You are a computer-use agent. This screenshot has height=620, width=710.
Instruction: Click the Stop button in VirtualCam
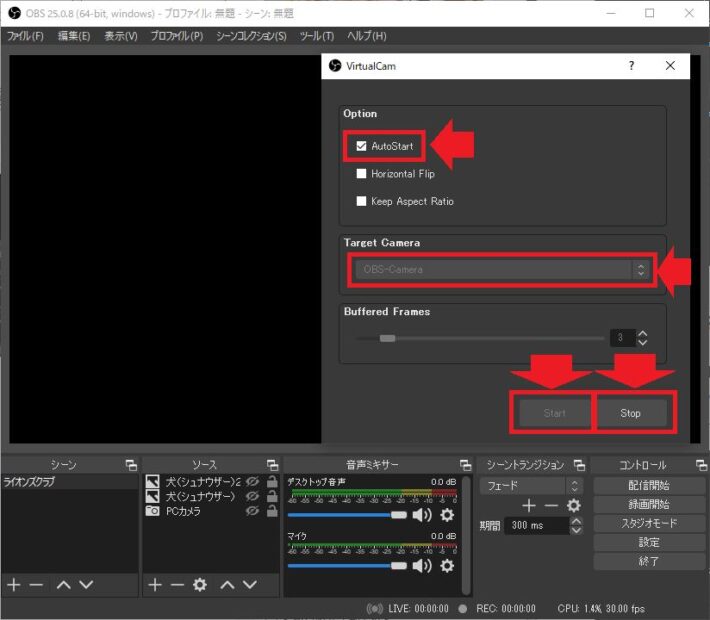631,413
